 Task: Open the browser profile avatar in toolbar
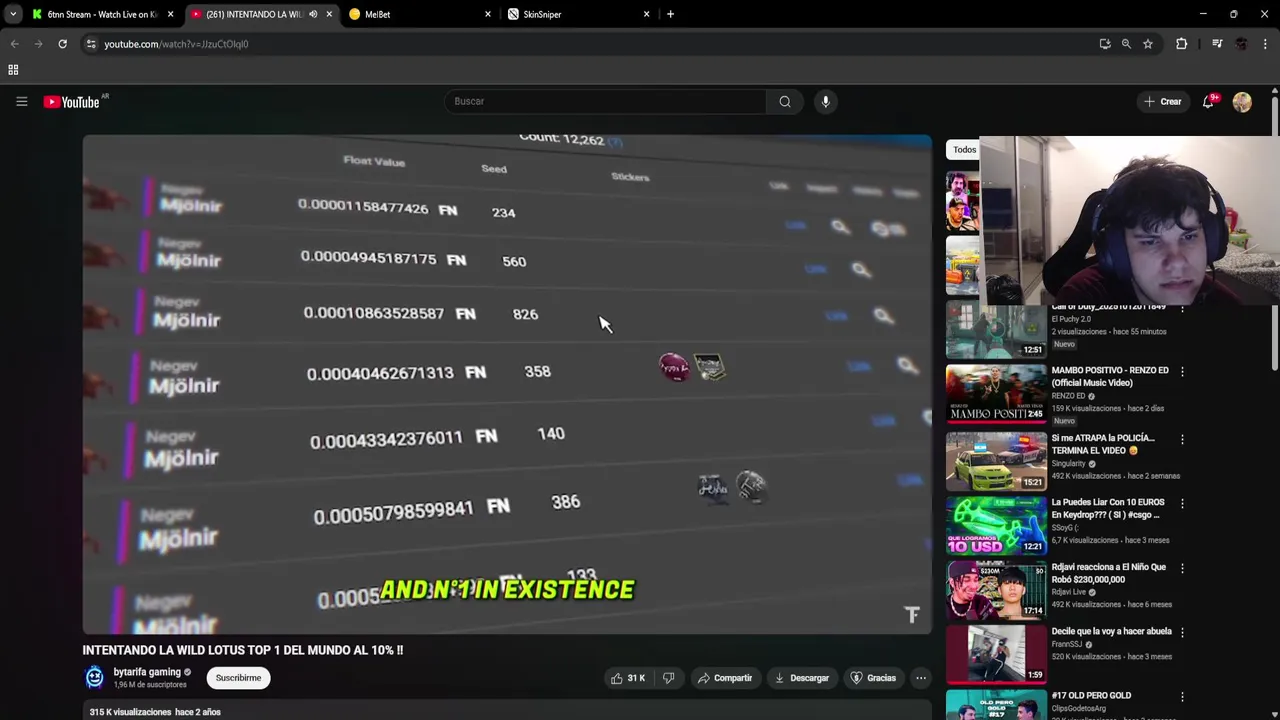tap(1241, 44)
